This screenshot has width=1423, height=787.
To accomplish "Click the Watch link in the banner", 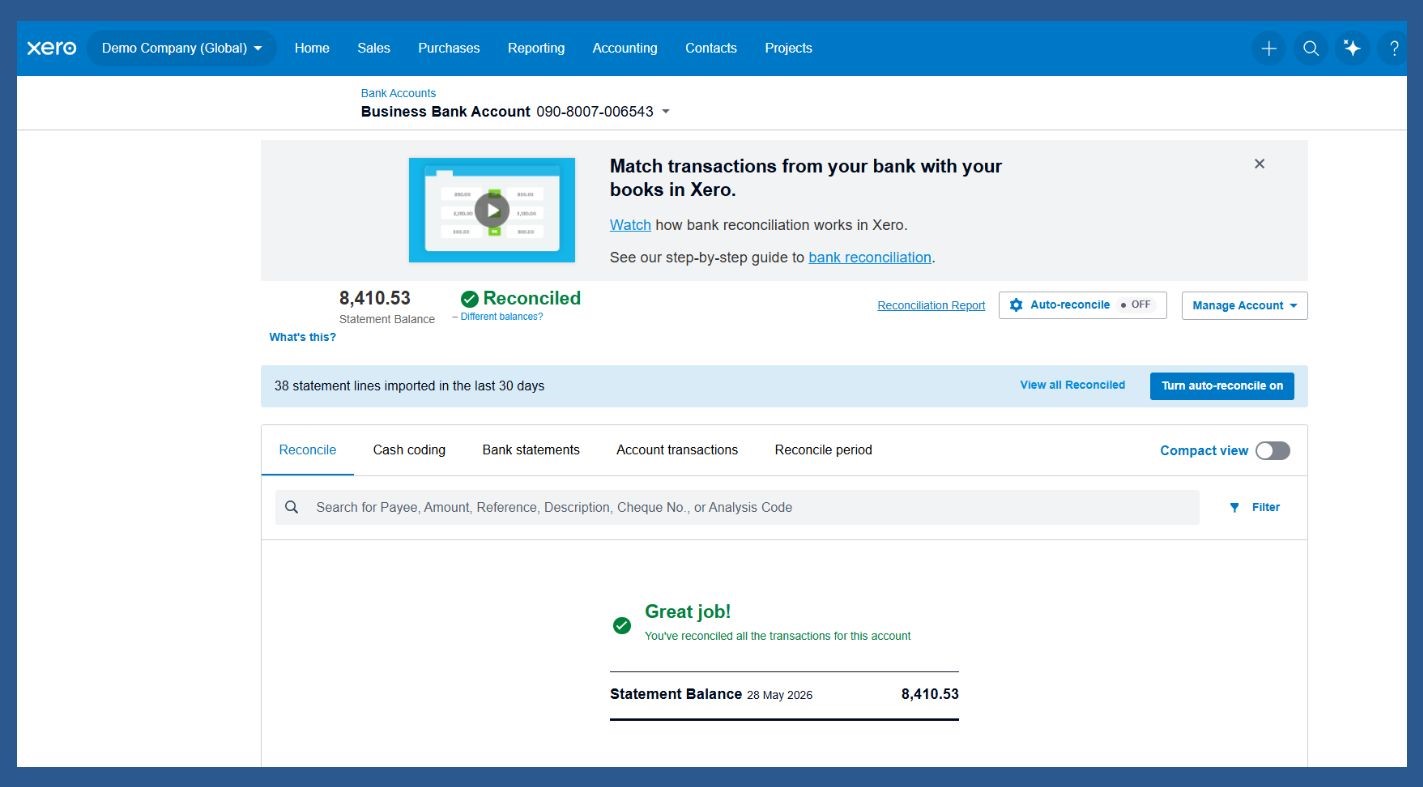I will [630, 225].
